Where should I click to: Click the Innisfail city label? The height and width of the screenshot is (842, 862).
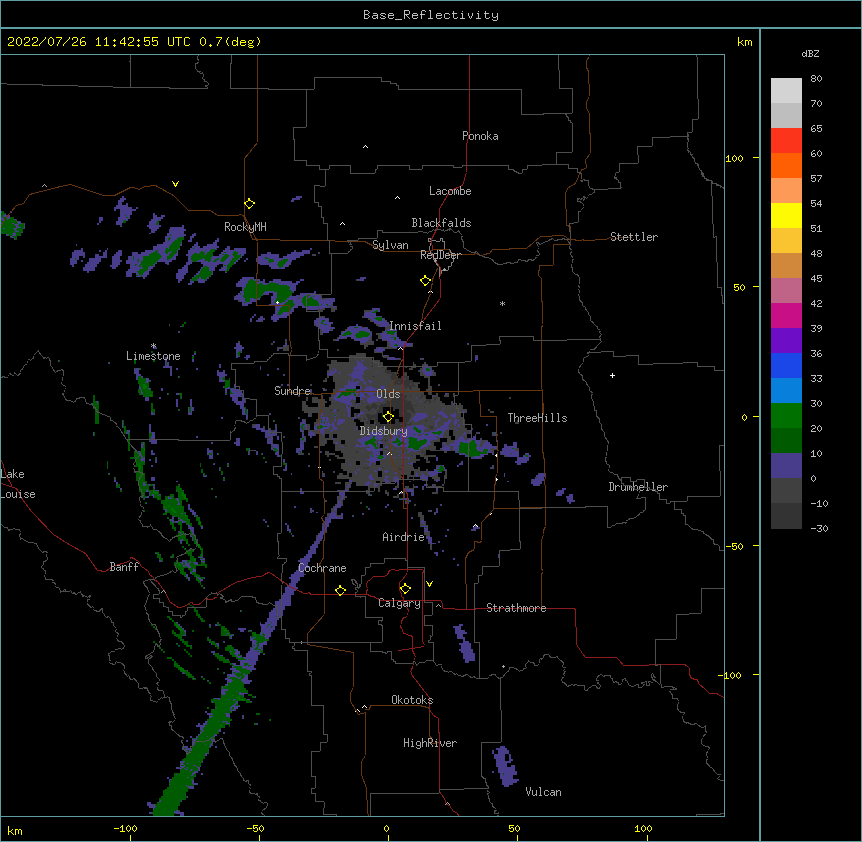[x=415, y=326]
